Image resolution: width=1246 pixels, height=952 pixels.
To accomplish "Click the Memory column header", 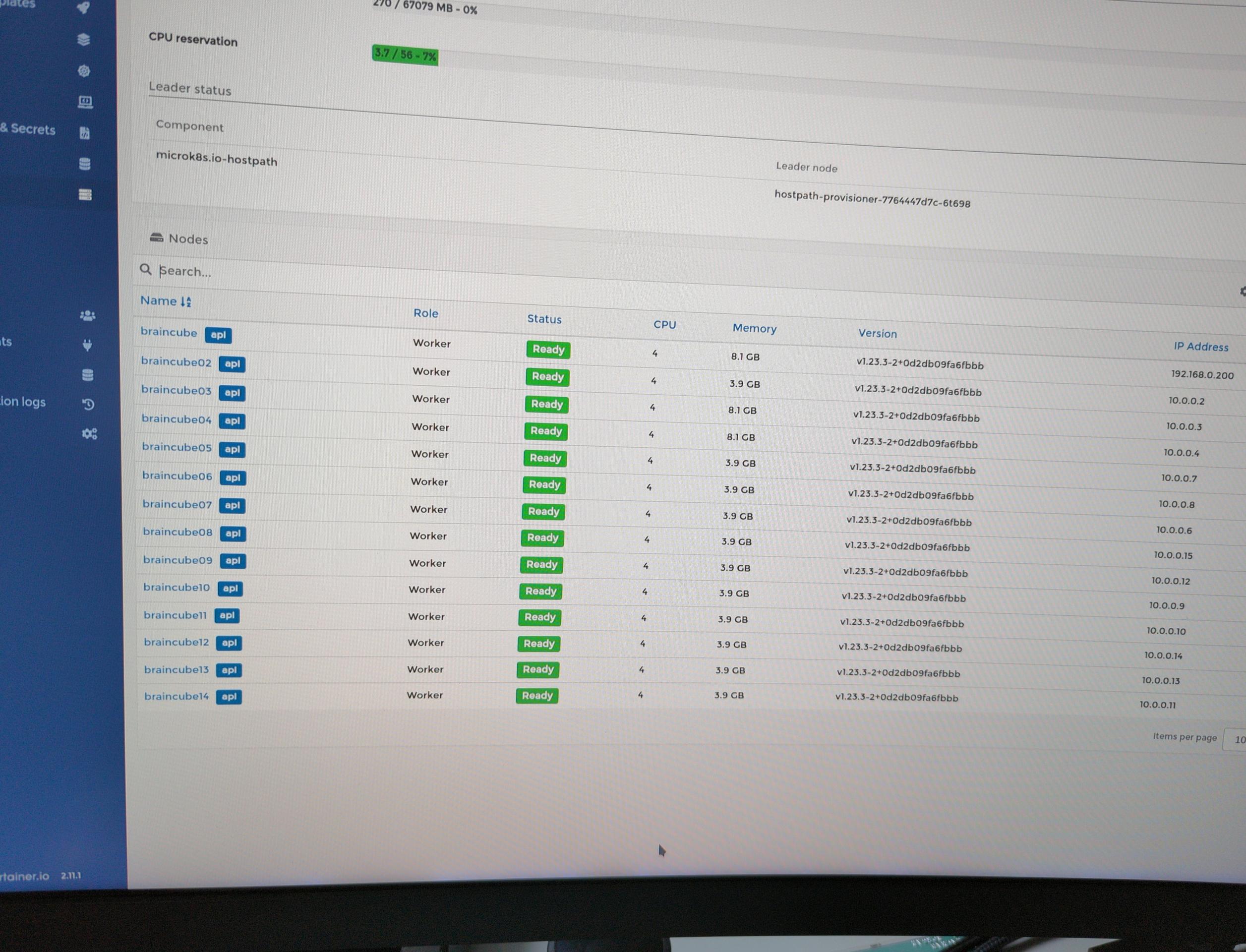I will pos(754,329).
